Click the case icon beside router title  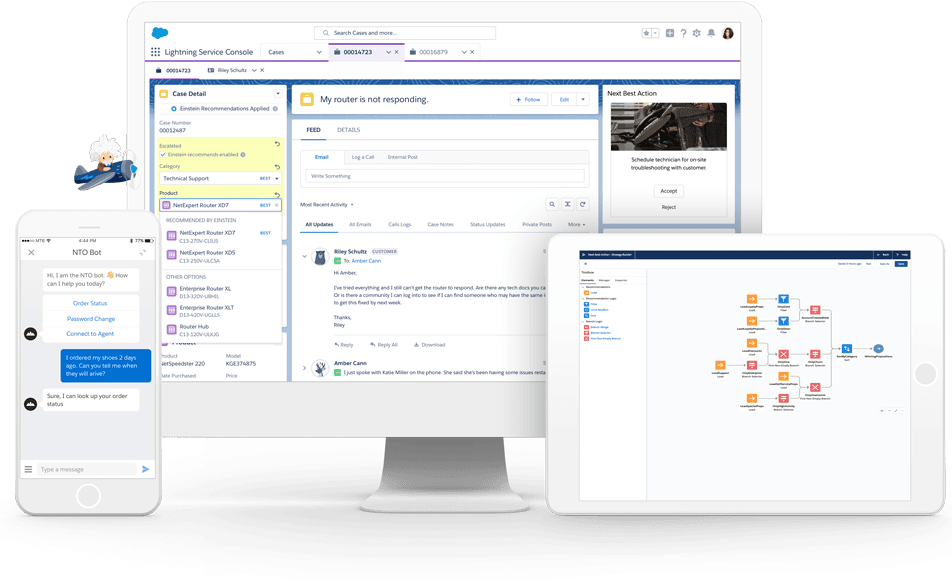click(x=307, y=99)
